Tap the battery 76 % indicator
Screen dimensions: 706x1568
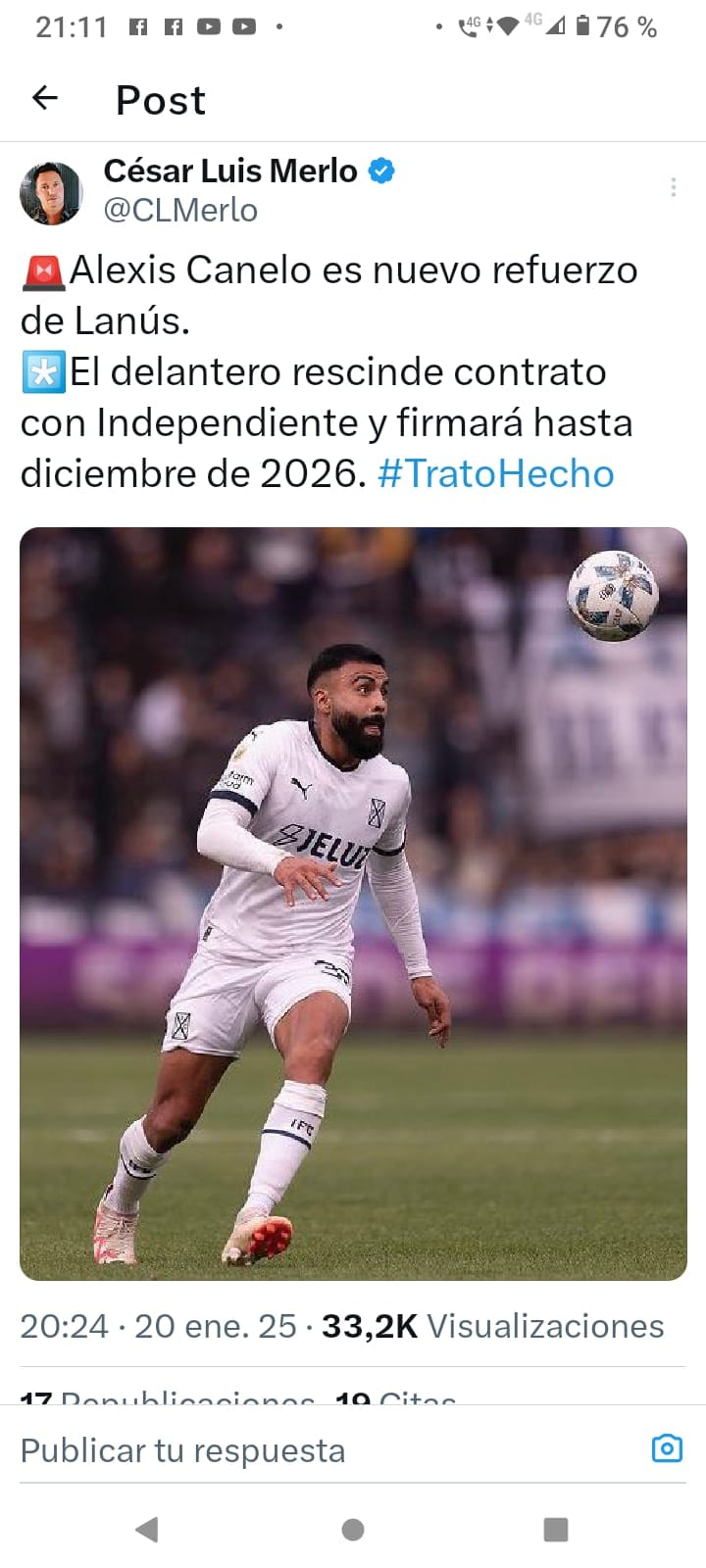616,27
